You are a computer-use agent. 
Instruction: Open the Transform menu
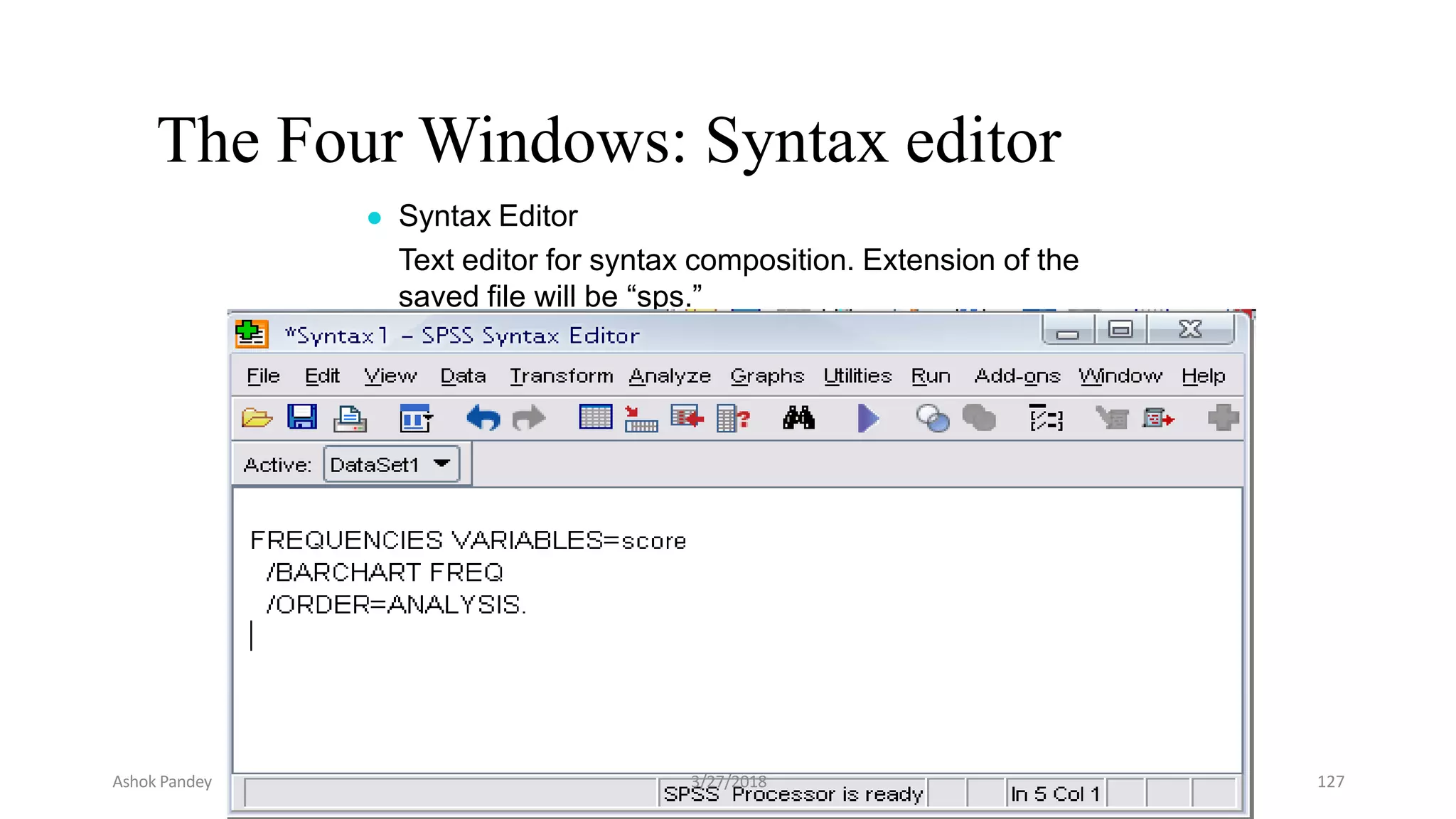point(561,376)
